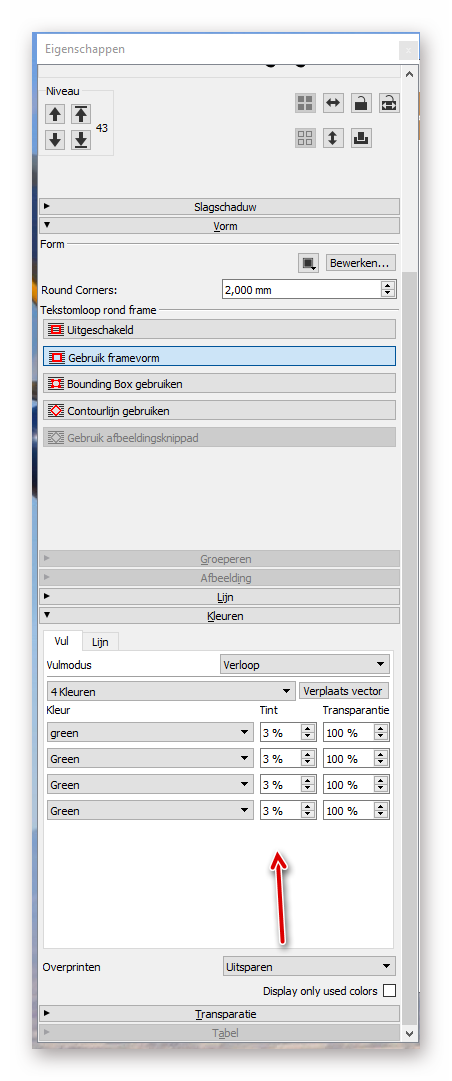The image size is (452, 1081).
Task: Open the Vulmodus Verloop dropdown
Action: point(305,665)
